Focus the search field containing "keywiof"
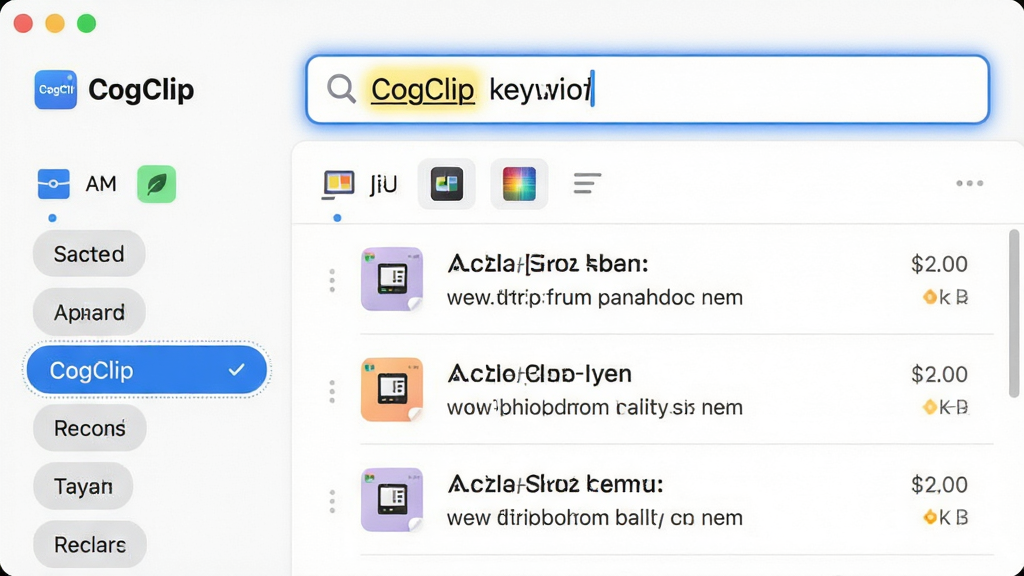The width and height of the screenshot is (1024, 576). coord(647,89)
